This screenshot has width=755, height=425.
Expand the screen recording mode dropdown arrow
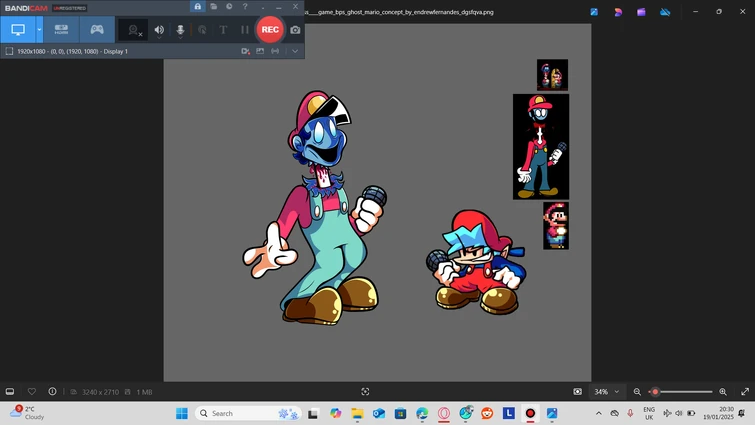point(39,30)
